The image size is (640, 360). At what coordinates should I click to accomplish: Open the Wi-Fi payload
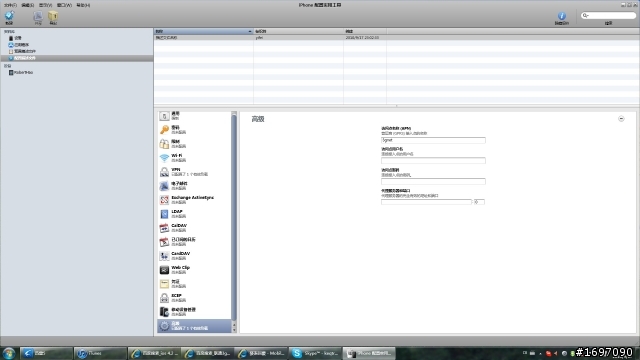click(x=194, y=158)
